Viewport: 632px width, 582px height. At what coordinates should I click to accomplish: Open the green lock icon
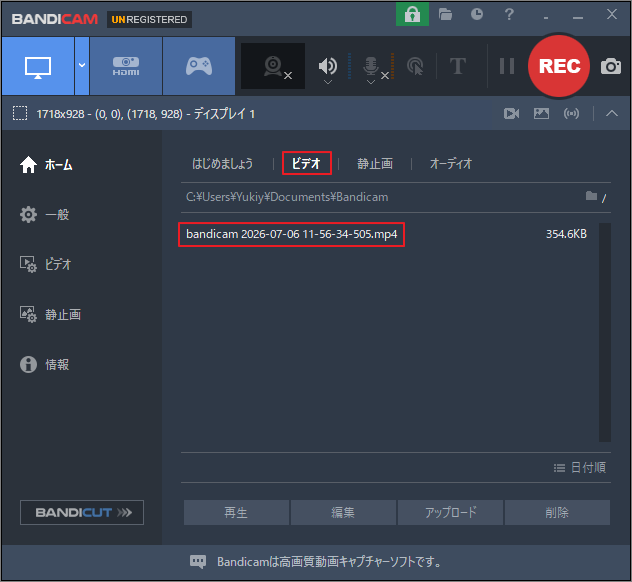coord(412,15)
